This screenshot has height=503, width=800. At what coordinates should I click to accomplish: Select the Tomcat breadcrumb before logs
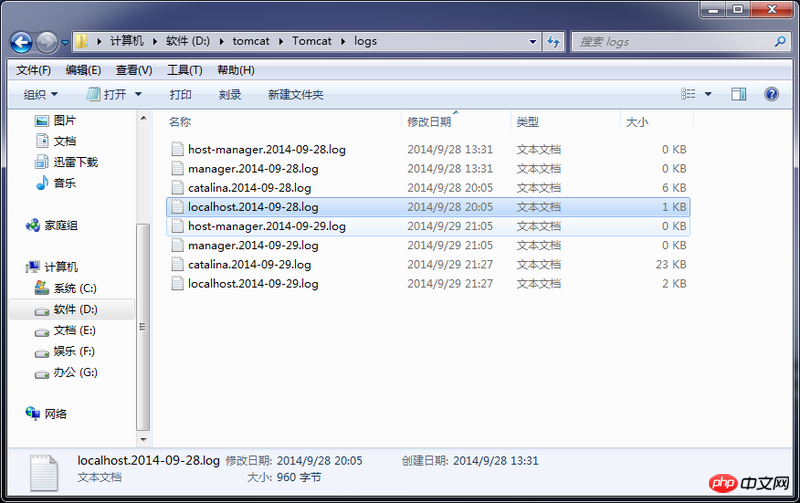pos(312,41)
